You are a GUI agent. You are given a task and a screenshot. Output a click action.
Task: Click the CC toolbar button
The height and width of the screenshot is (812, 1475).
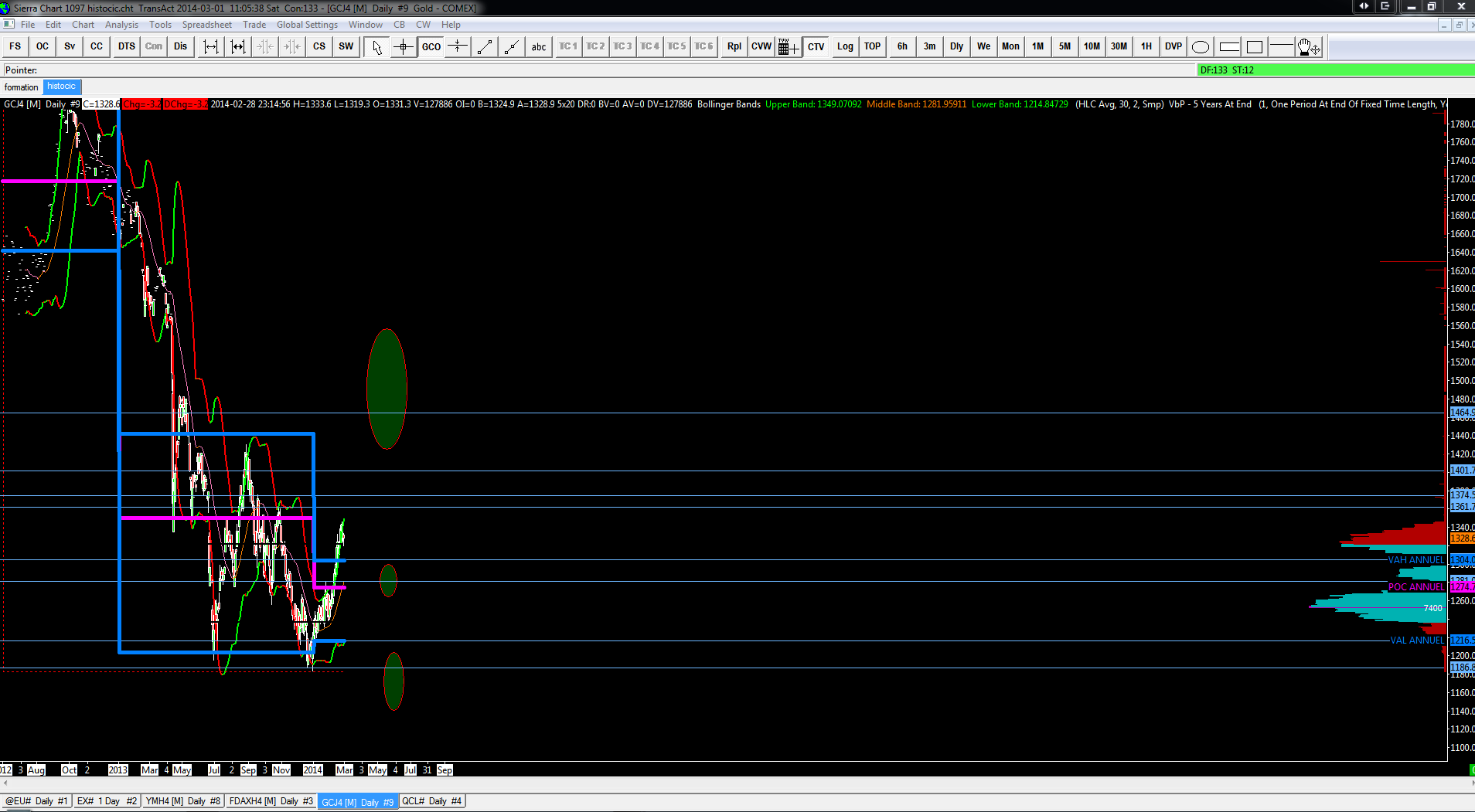point(96,46)
